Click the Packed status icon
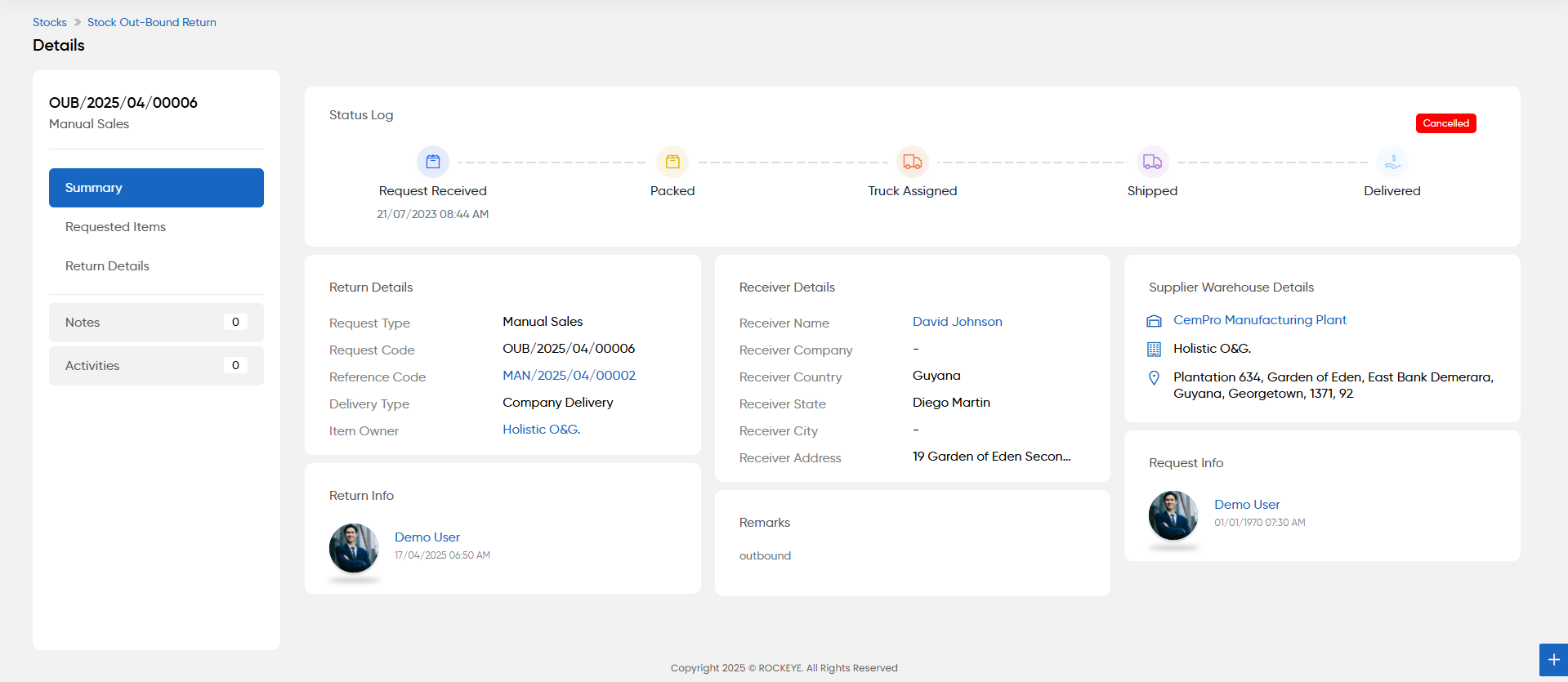The height and width of the screenshot is (682, 1568). pos(672,162)
